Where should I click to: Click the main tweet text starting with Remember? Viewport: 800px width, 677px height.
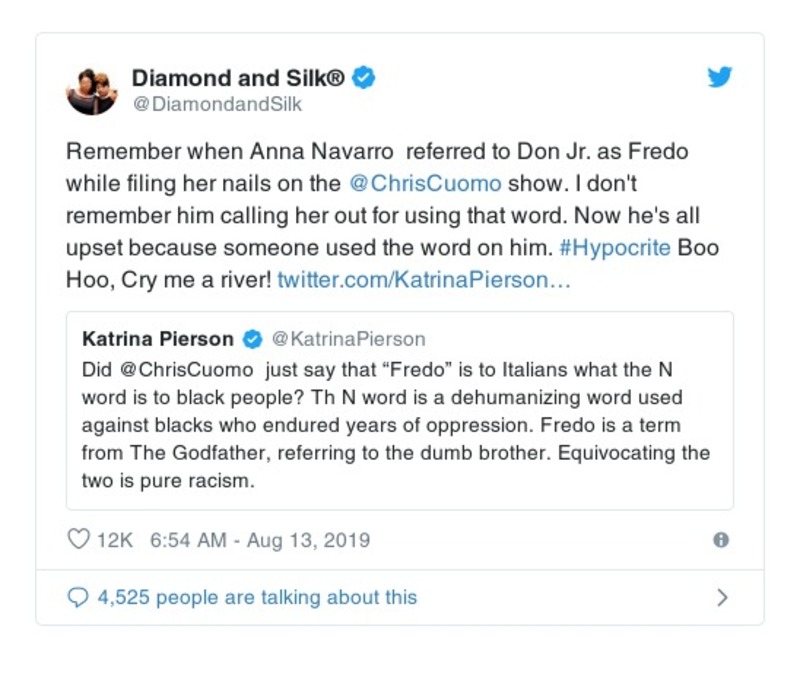tap(380, 216)
